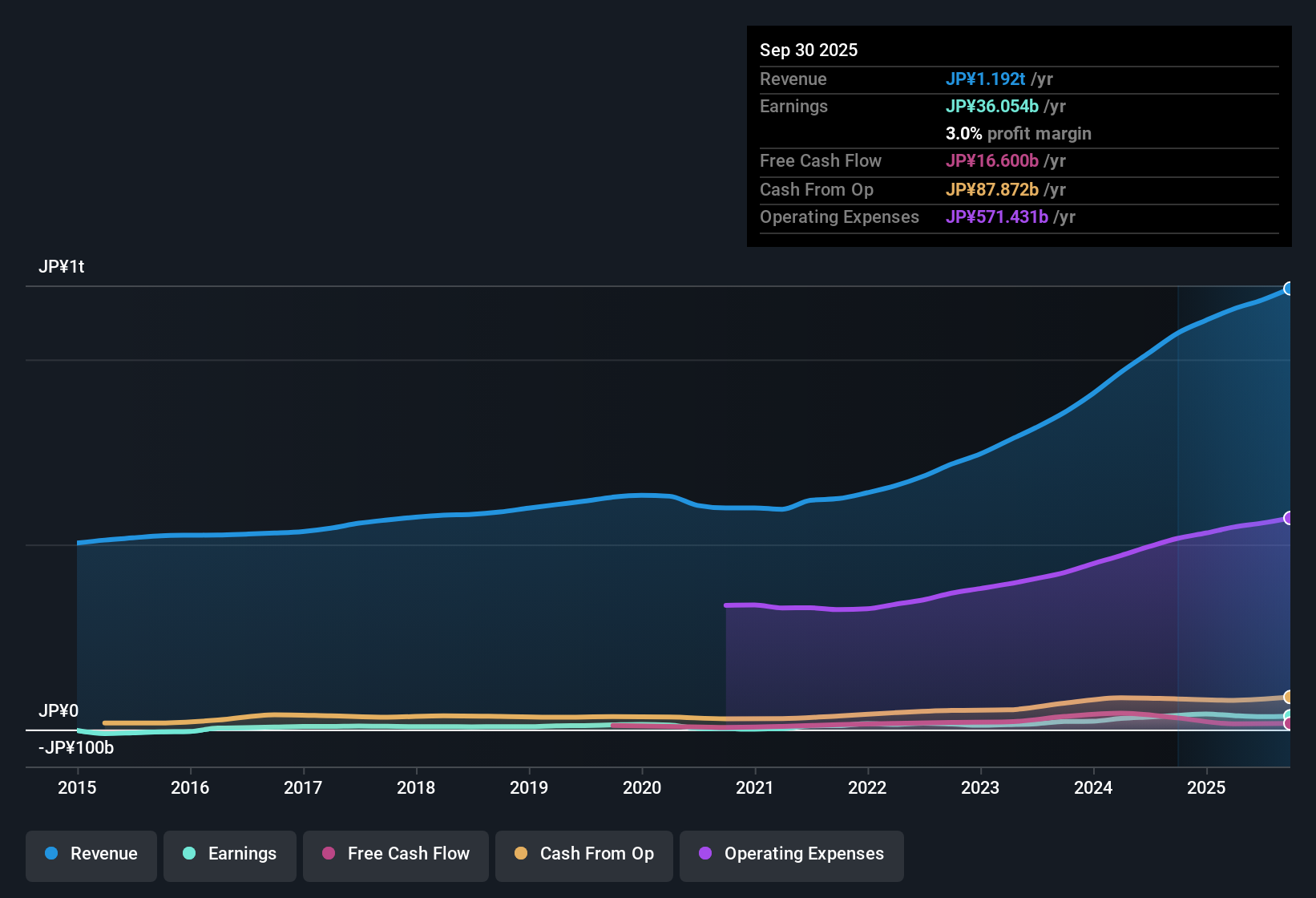Select the purple Operating Expenses legend dot

[704, 854]
